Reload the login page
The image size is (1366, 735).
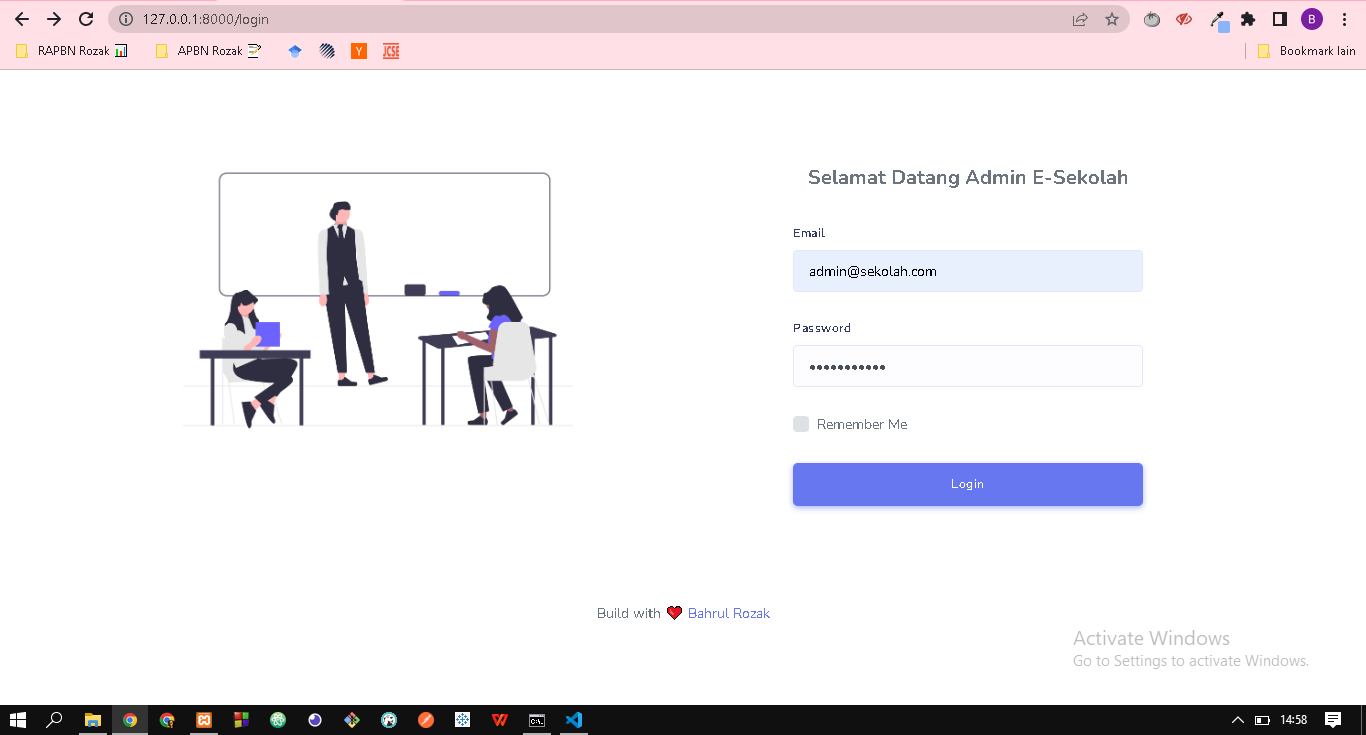click(86, 18)
